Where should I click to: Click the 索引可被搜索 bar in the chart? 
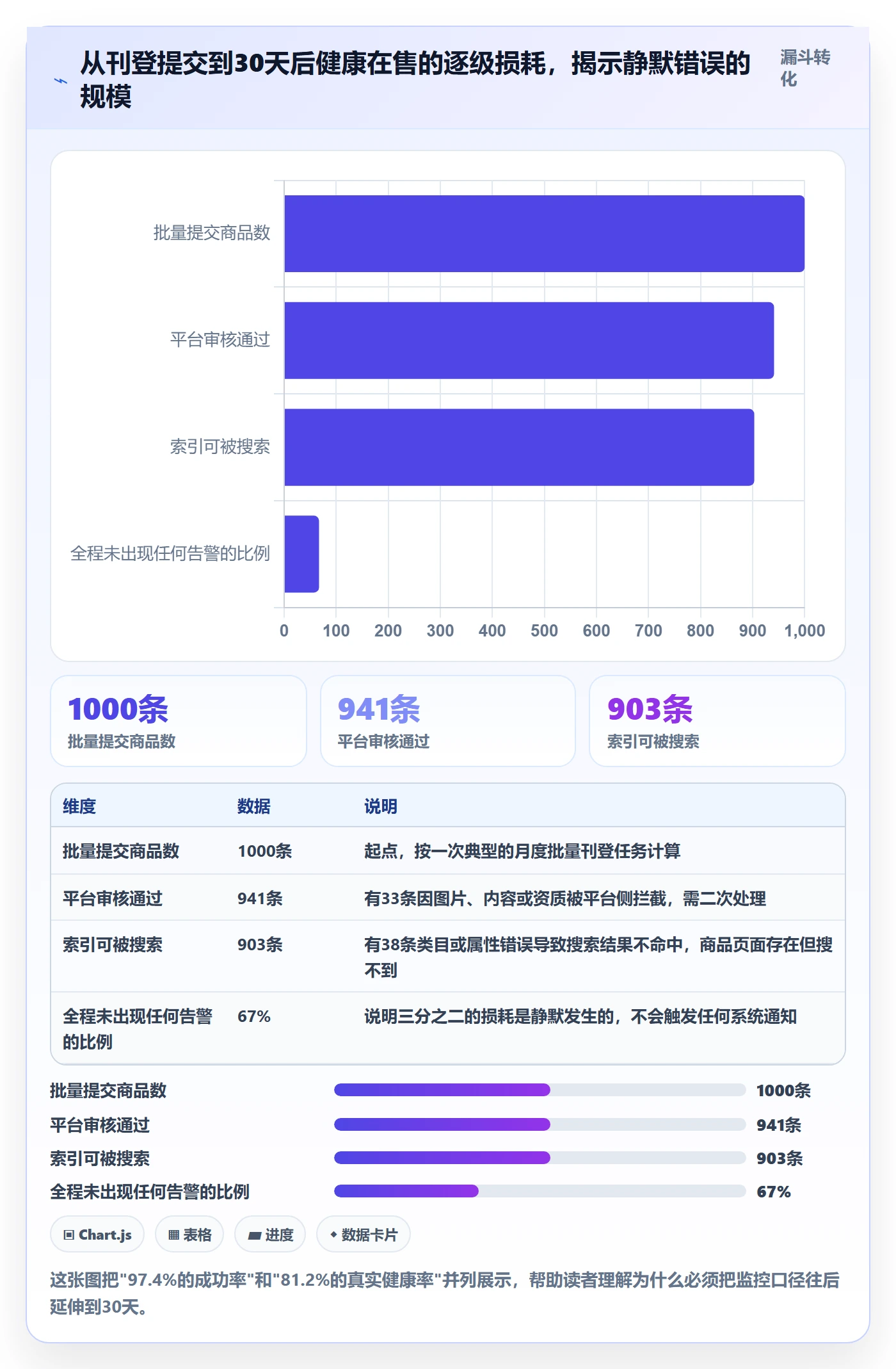[x=519, y=447]
